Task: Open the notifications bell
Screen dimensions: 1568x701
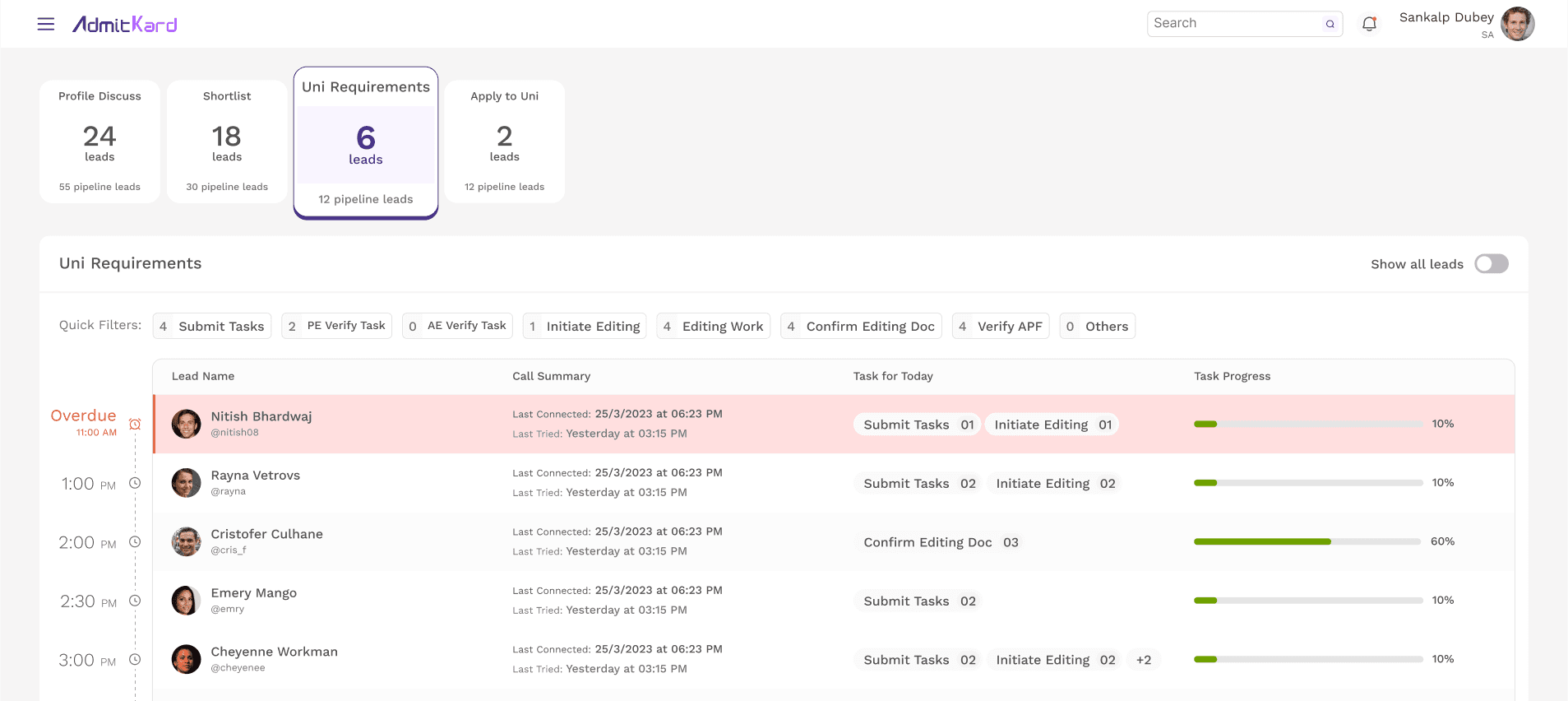Action: coord(1369,24)
